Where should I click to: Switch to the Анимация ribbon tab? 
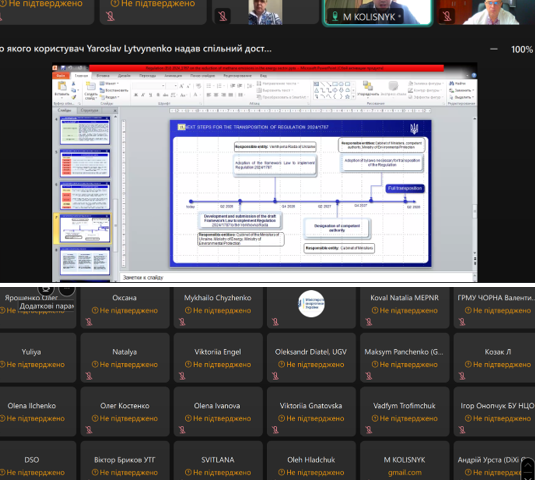coord(173,75)
